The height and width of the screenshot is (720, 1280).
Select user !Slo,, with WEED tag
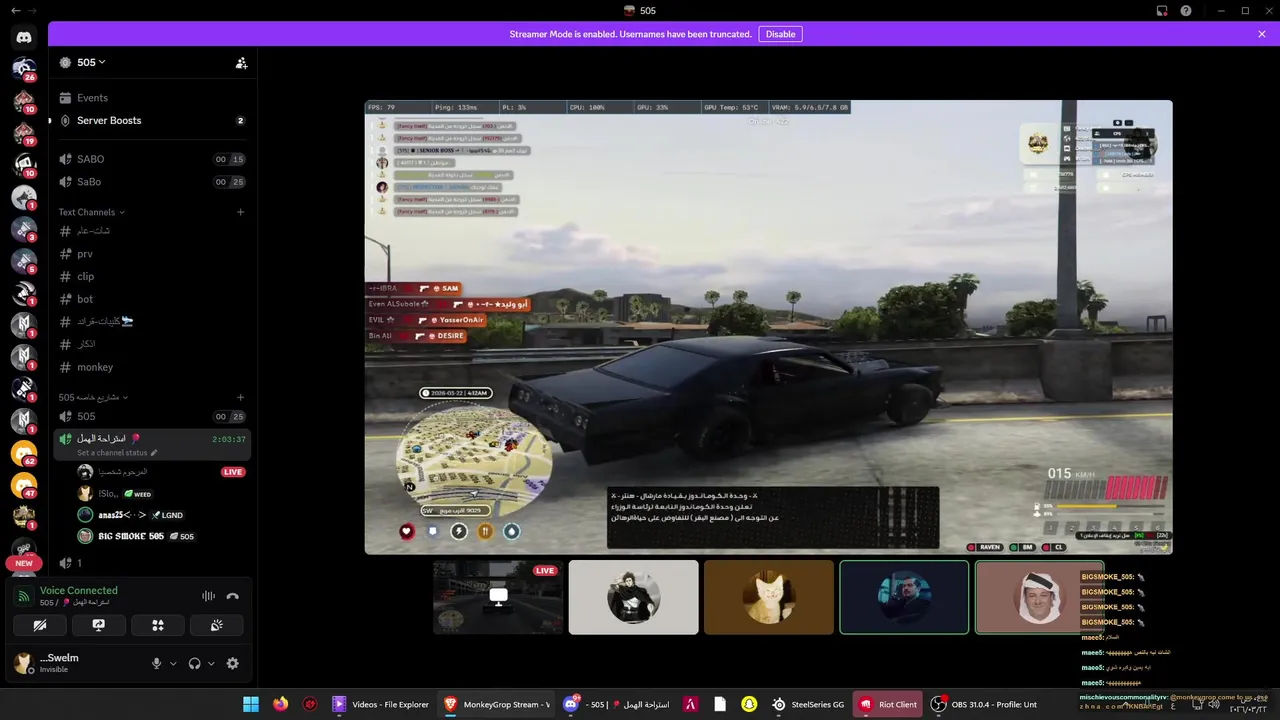(162, 493)
